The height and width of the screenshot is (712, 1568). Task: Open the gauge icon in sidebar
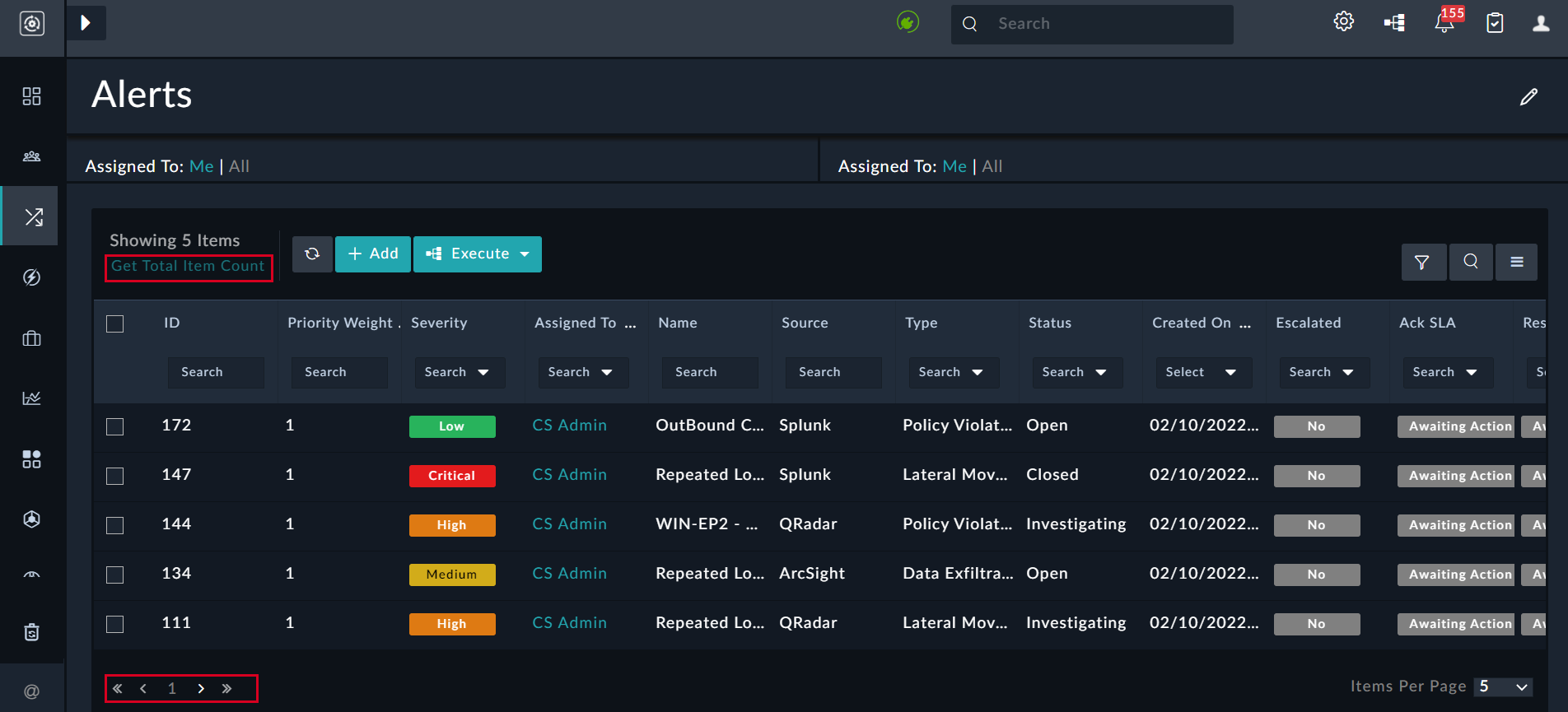[x=31, y=575]
